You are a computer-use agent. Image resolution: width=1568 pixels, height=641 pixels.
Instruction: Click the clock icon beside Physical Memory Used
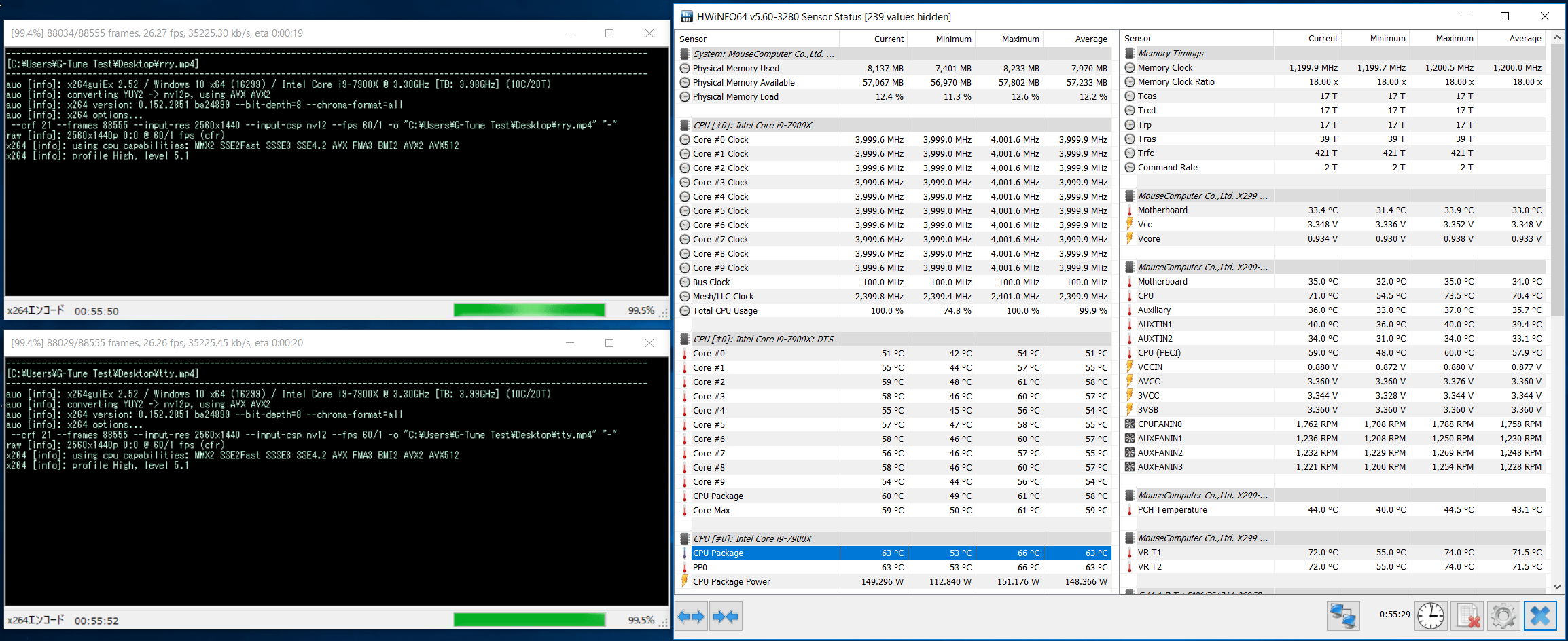coord(685,69)
